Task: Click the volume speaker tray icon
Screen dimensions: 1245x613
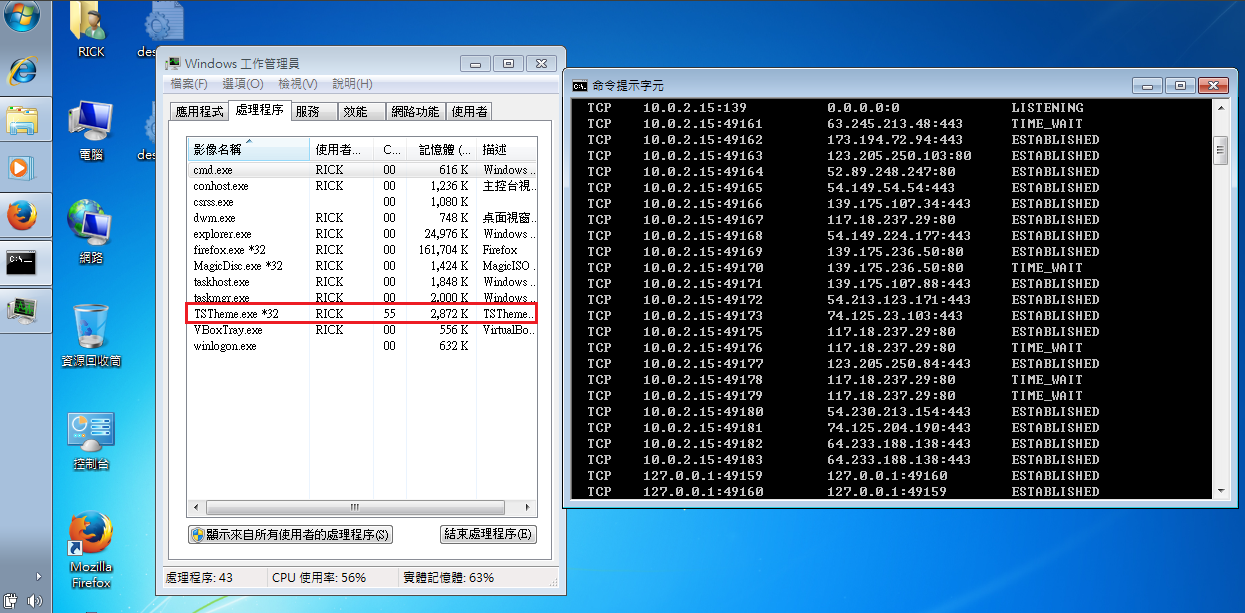Action: pyautogui.click(x=36, y=601)
